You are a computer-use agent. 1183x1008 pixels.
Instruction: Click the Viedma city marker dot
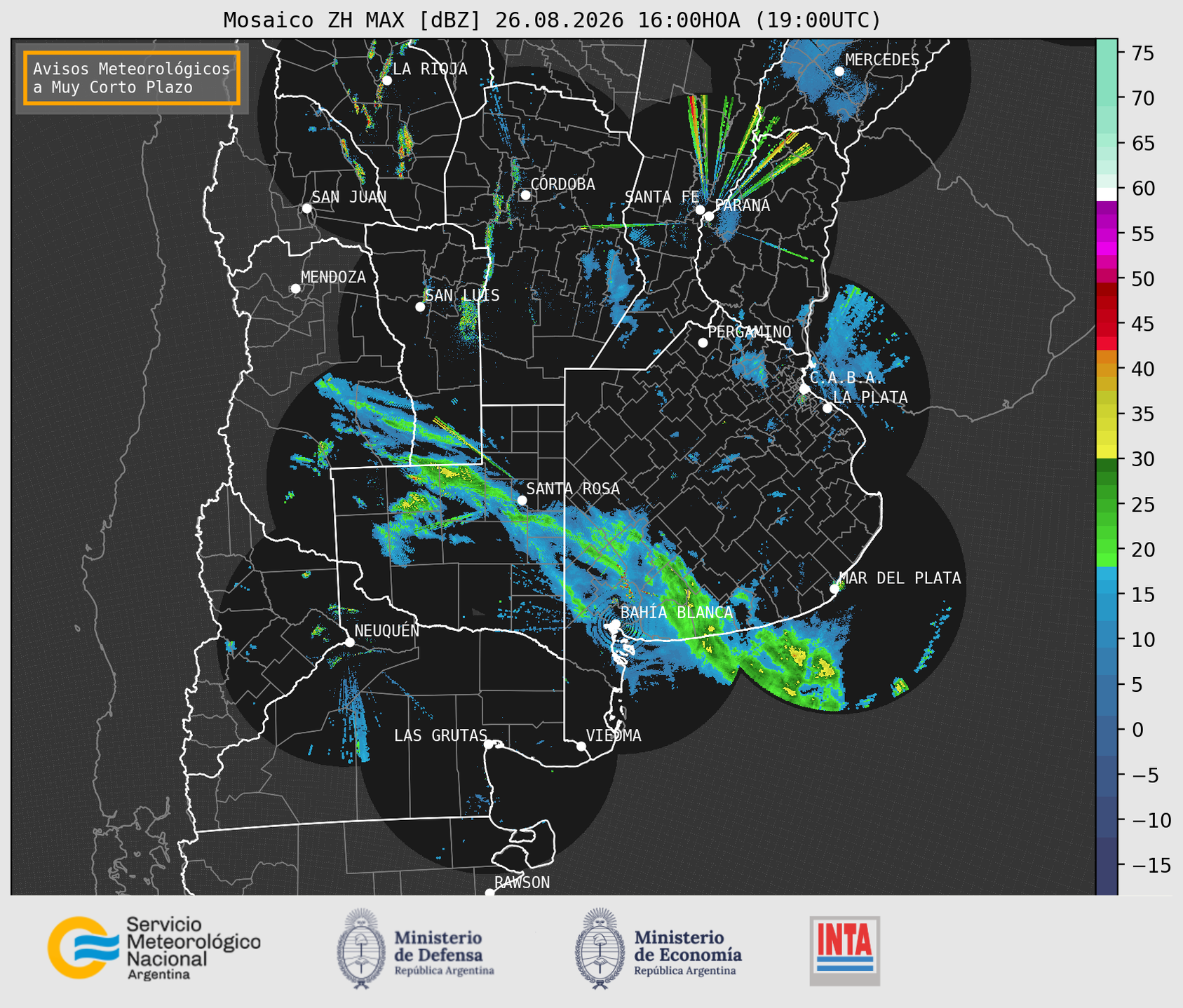point(581,746)
